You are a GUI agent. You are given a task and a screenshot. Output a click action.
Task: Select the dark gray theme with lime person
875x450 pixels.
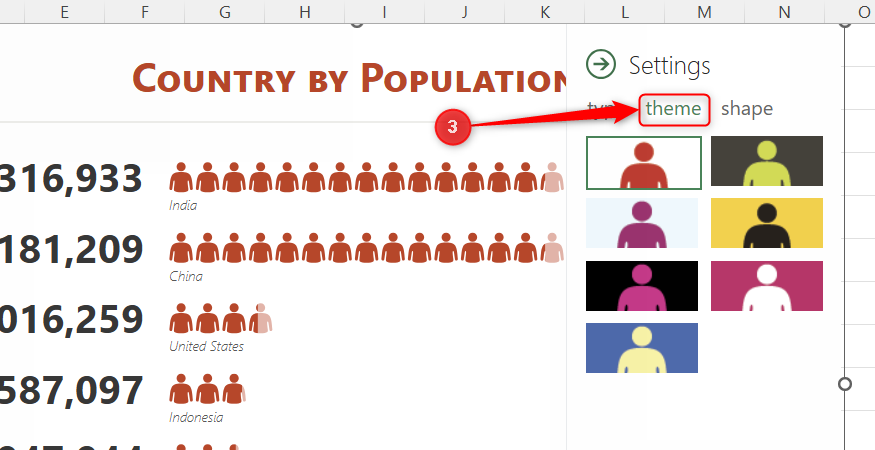[x=767, y=161]
